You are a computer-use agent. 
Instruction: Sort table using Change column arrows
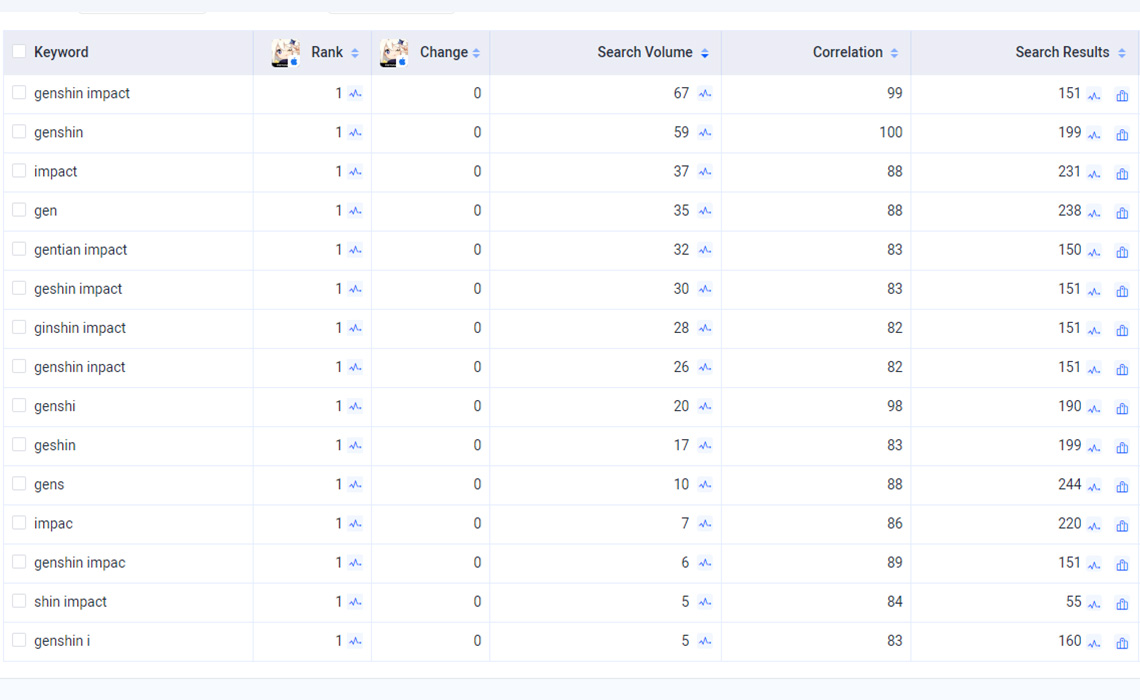tap(476, 53)
